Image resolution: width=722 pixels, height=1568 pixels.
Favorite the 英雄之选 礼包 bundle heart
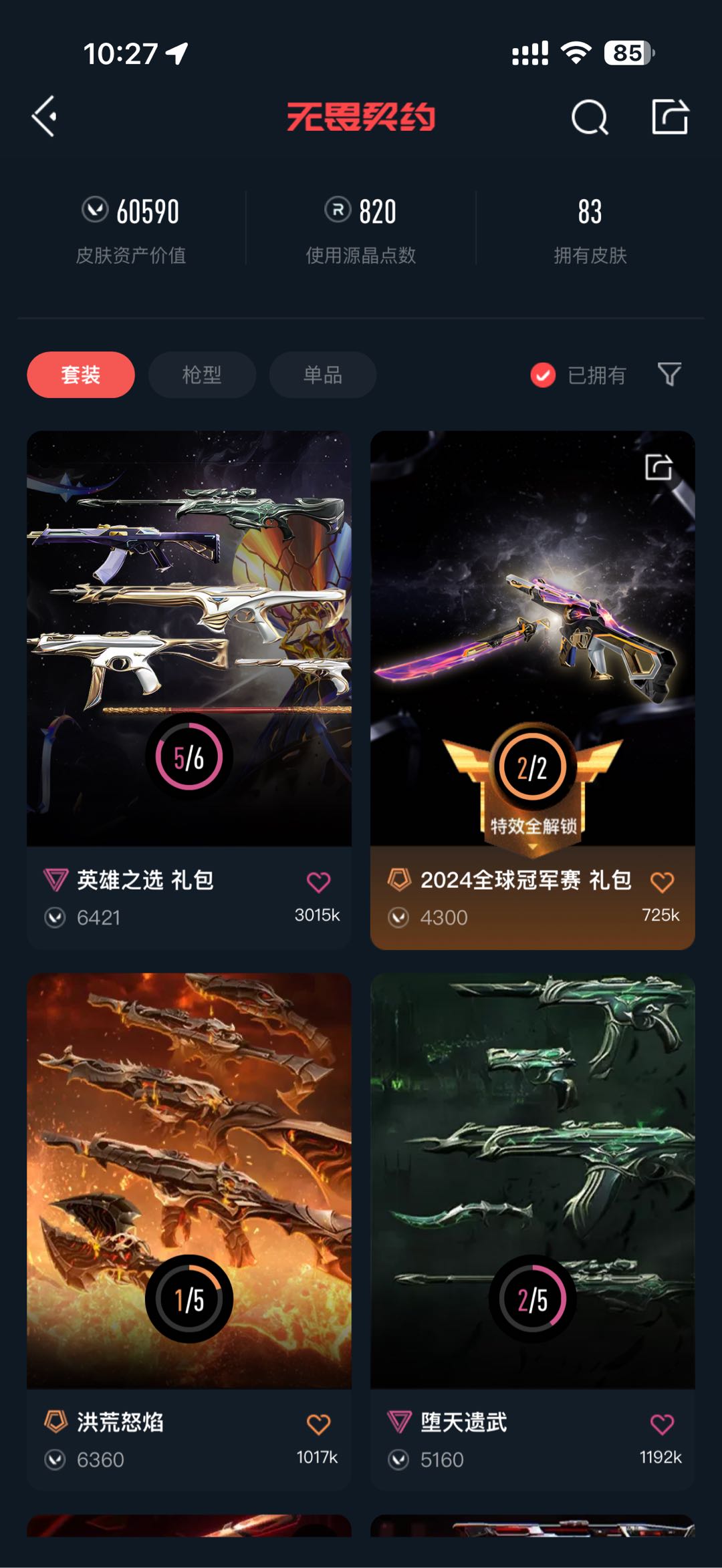(318, 882)
